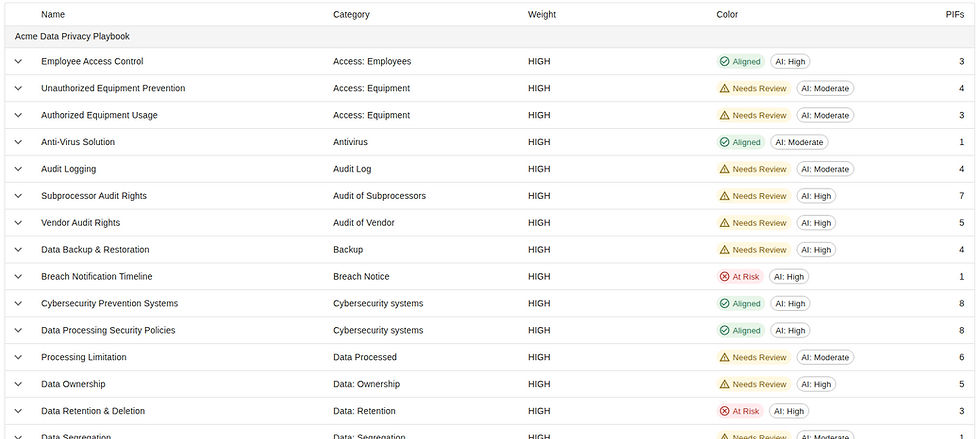Click AI: High chip for Breach Notification Timeline
This screenshot has width=980, height=439.
[789, 276]
